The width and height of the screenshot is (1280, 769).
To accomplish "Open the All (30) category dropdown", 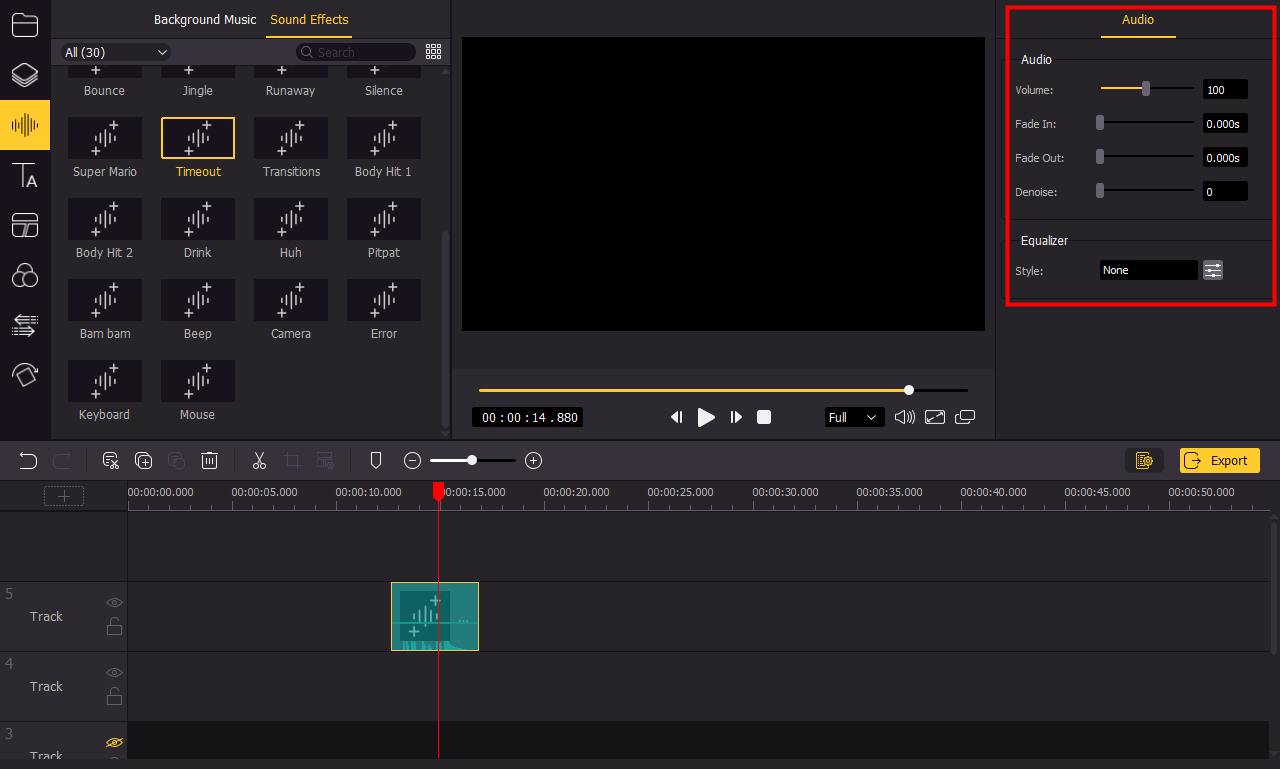I will [116, 52].
